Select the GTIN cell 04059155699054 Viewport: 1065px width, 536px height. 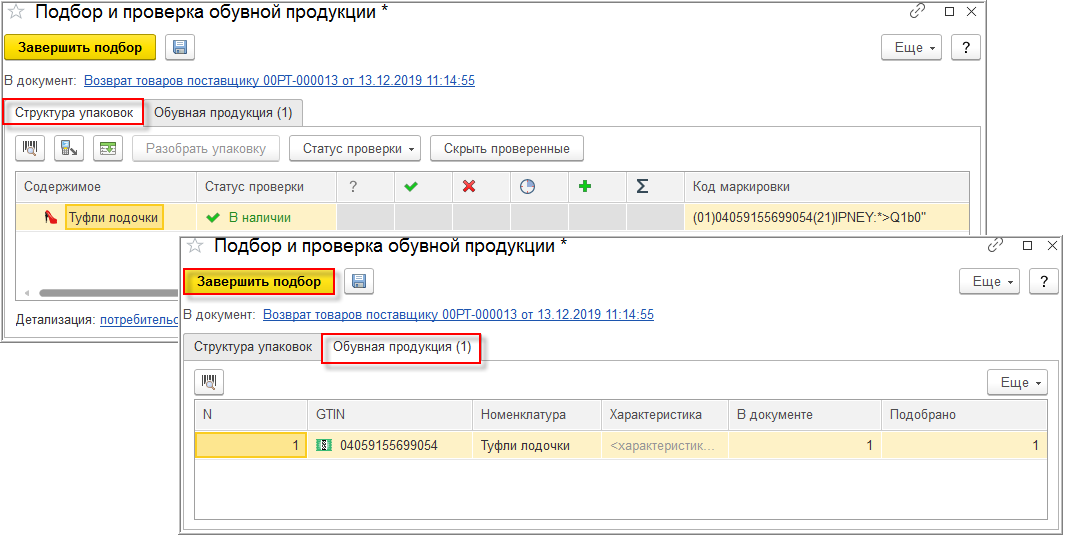(x=389, y=445)
